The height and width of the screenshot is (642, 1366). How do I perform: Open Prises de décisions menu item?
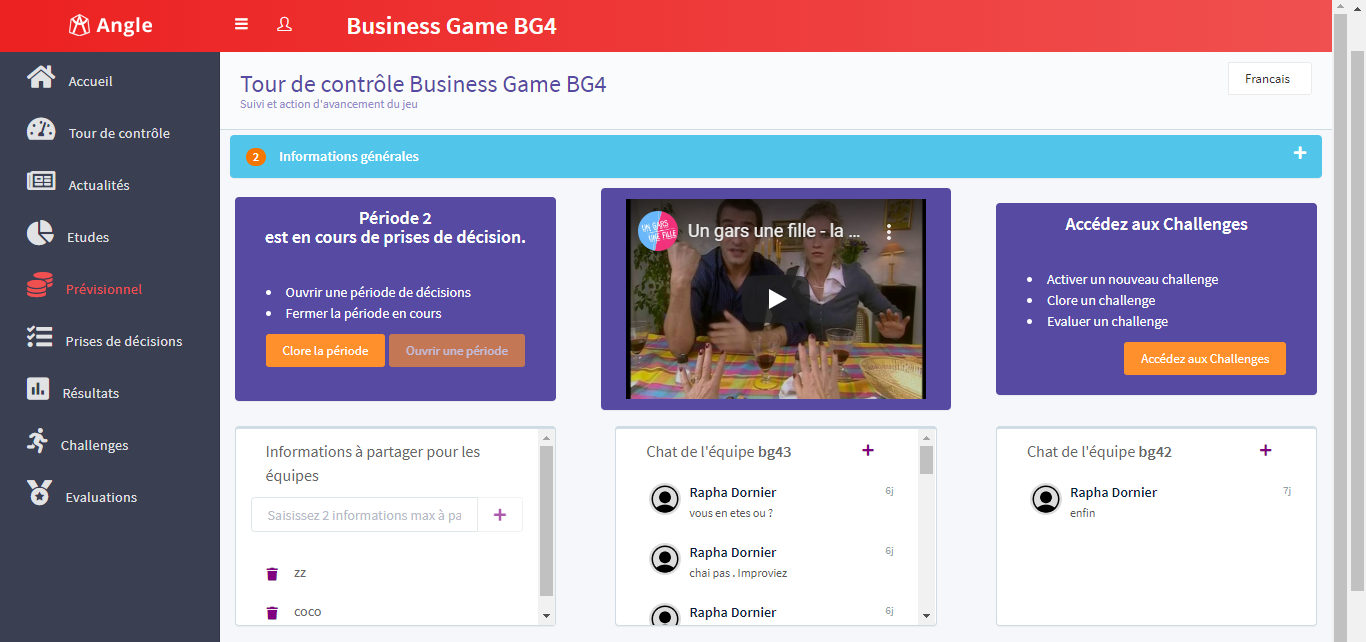[123, 341]
